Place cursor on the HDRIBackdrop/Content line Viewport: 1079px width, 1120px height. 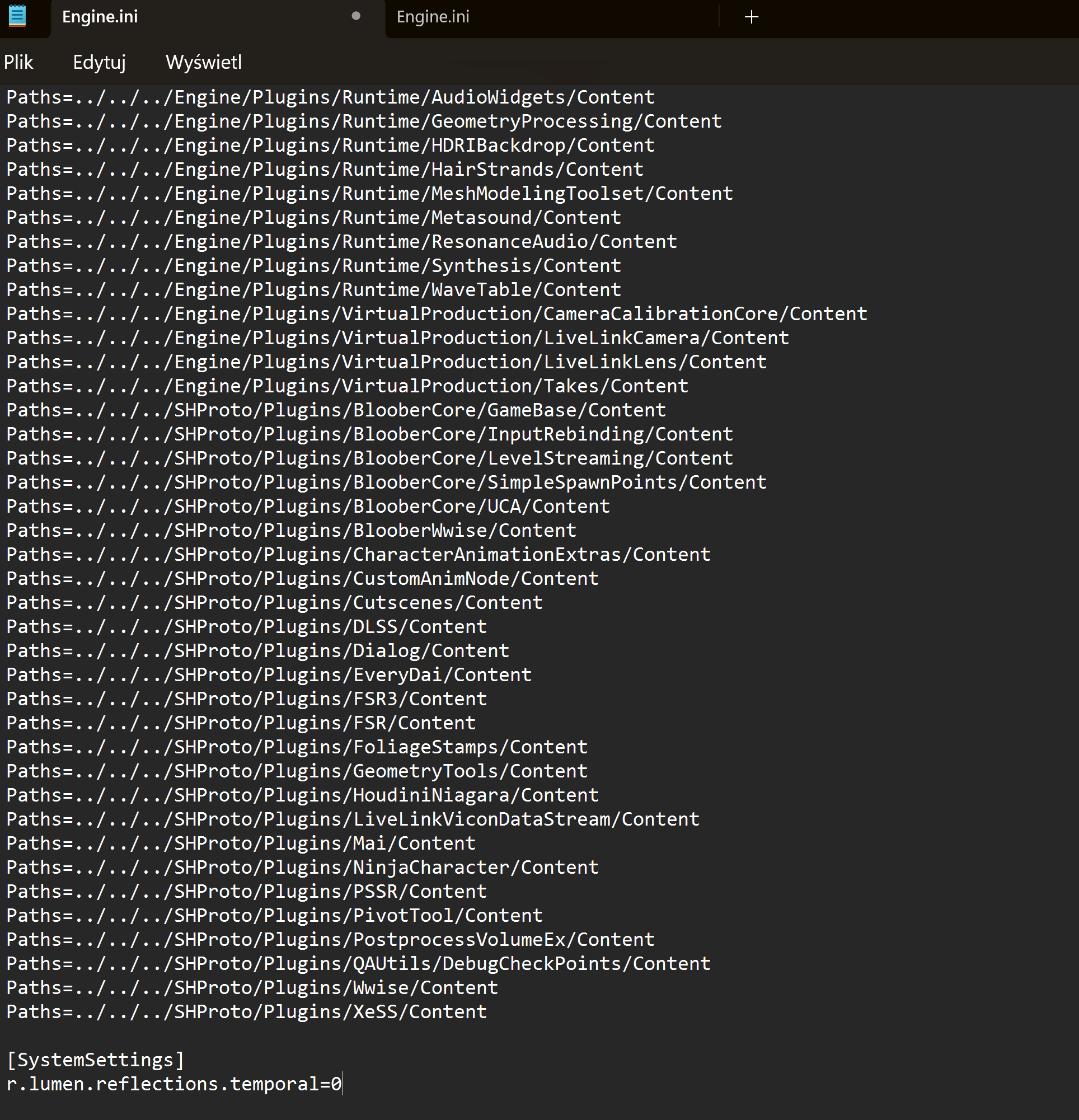tap(330, 145)
